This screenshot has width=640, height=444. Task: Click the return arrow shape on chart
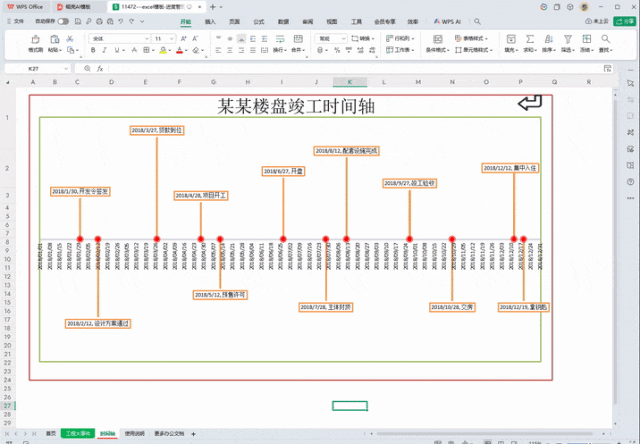point(530,103)
